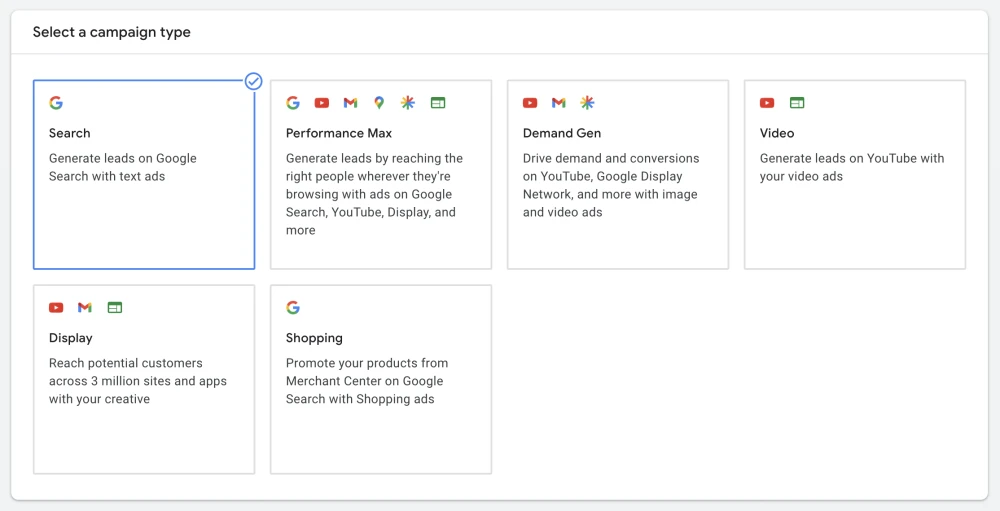Click the Google icon in Performance Max card
Screen dimensions: 1000x511
pyautogui.click(x=293, y=103)
